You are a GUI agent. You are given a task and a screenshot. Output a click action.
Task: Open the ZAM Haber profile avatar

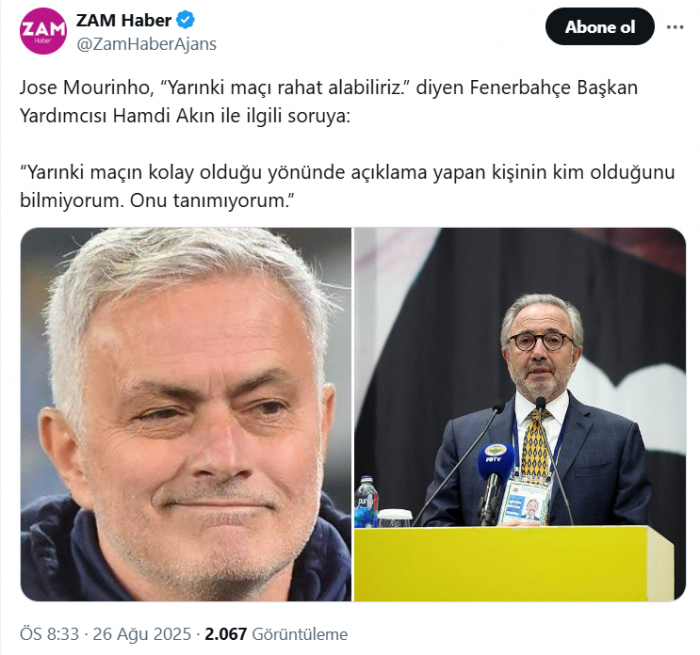click(x=43, y=31)
